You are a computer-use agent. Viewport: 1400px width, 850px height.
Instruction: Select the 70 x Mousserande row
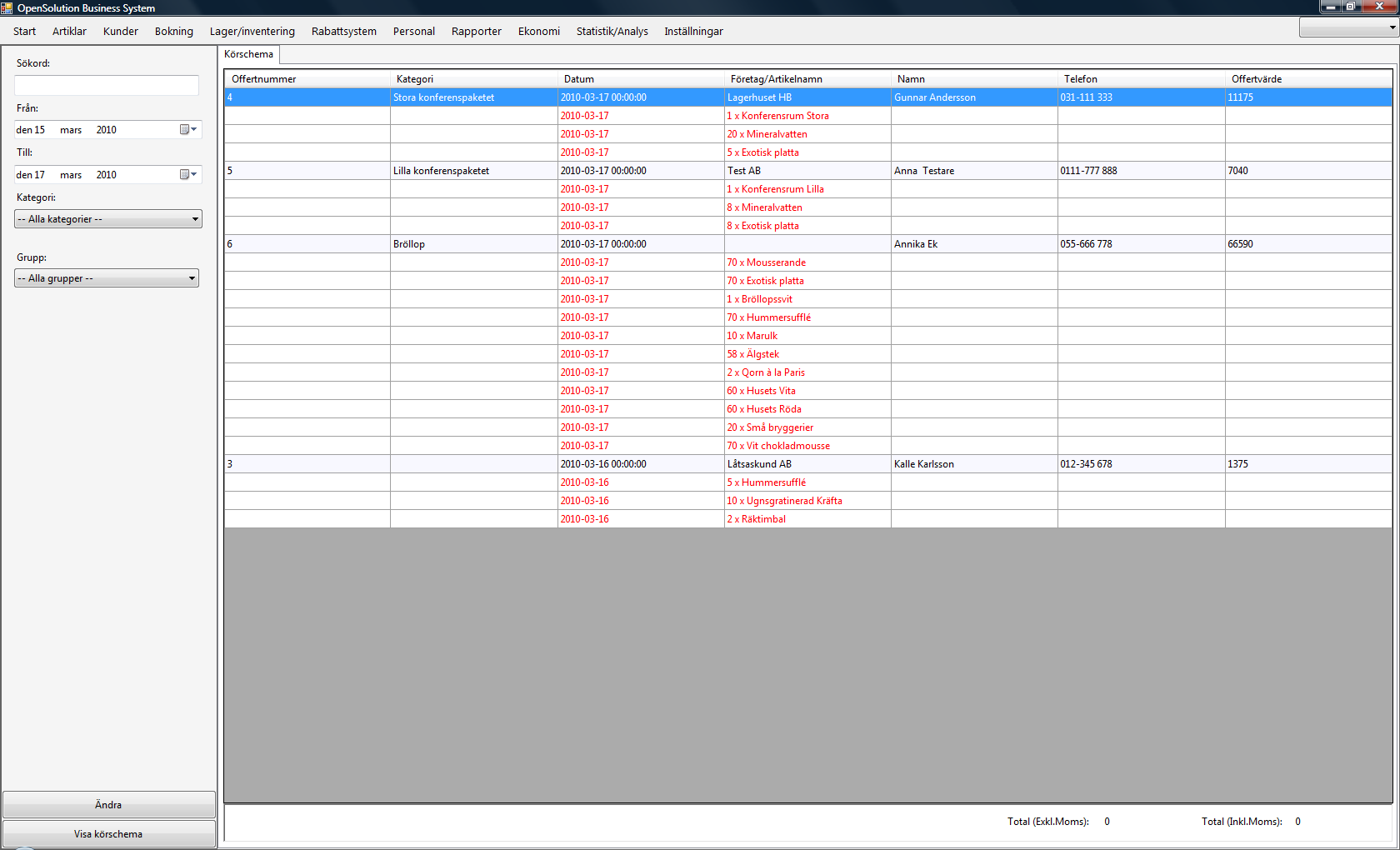[x=807, y=262]
